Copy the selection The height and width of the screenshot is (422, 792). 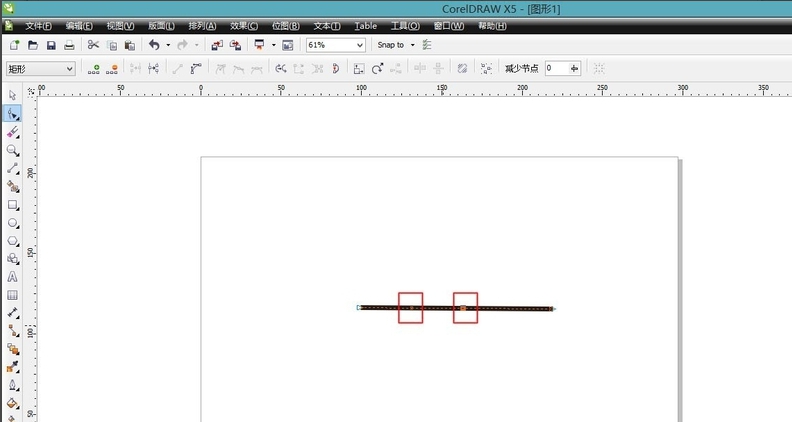(112, 45)
